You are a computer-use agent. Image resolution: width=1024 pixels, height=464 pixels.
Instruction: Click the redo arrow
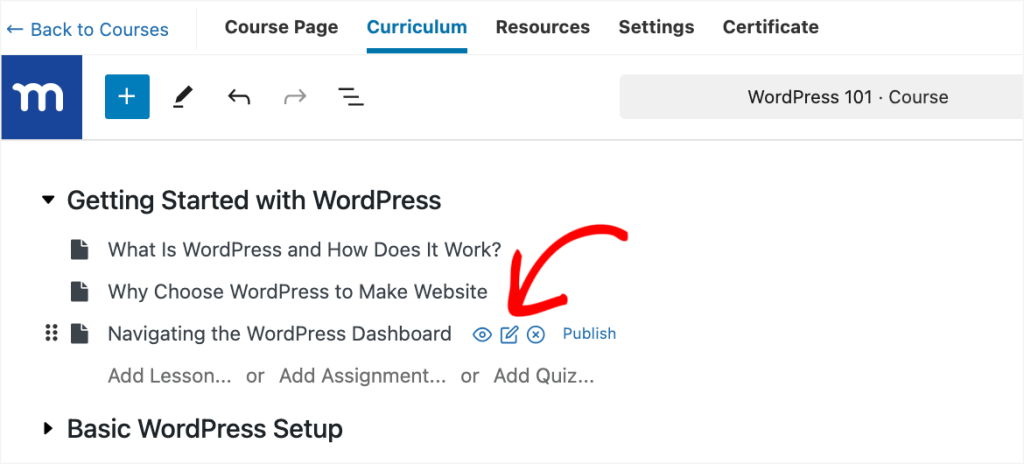tap(295, 97)
